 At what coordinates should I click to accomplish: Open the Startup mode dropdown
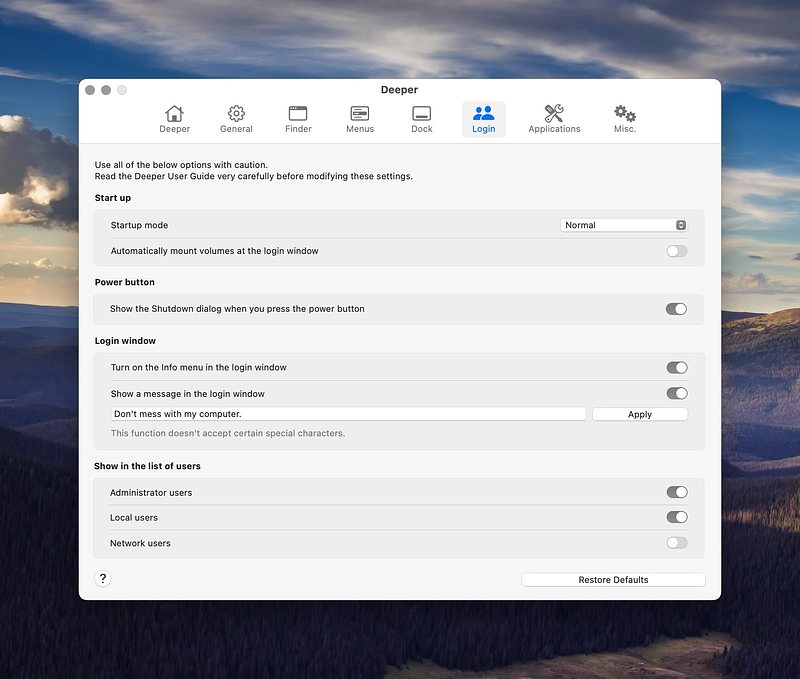click(623, 225)
